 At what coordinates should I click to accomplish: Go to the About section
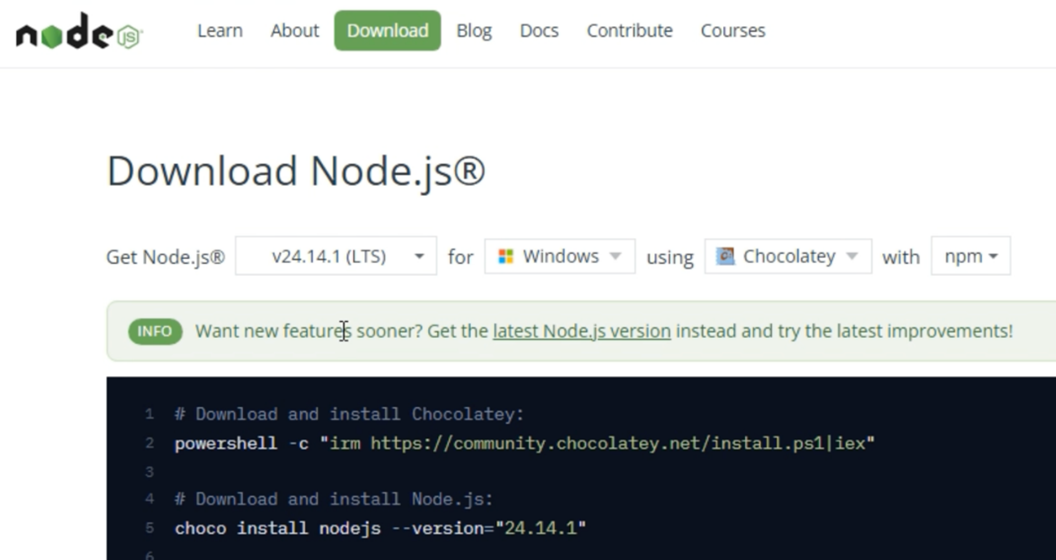(294, 31)
